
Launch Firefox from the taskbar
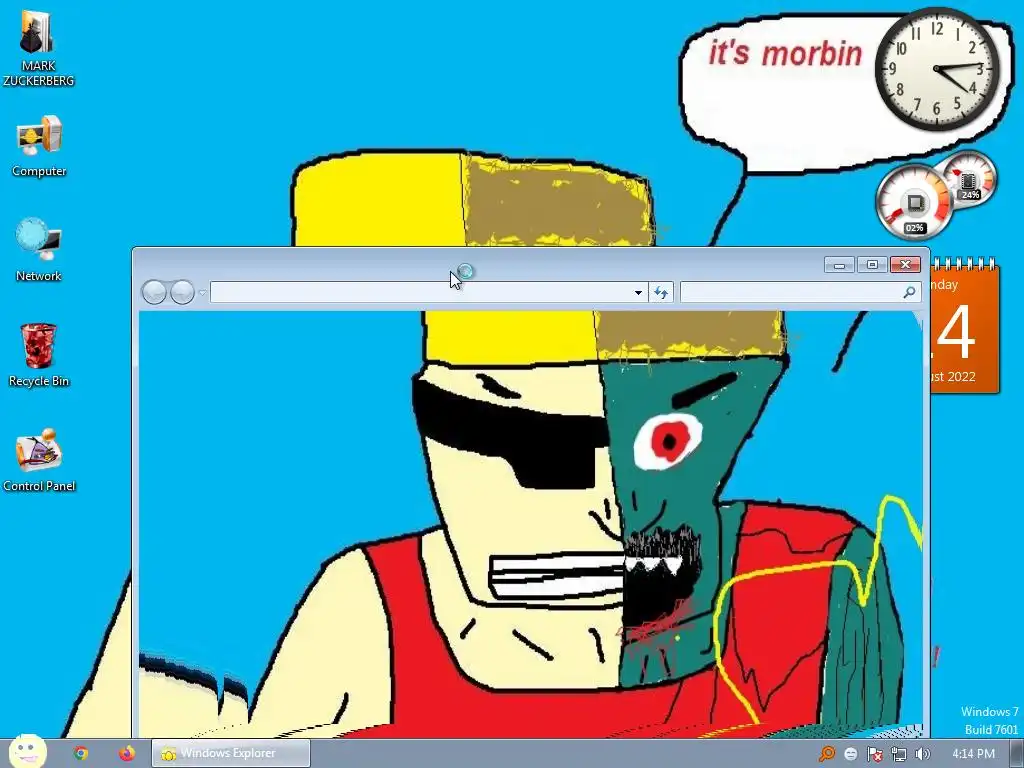127,753
